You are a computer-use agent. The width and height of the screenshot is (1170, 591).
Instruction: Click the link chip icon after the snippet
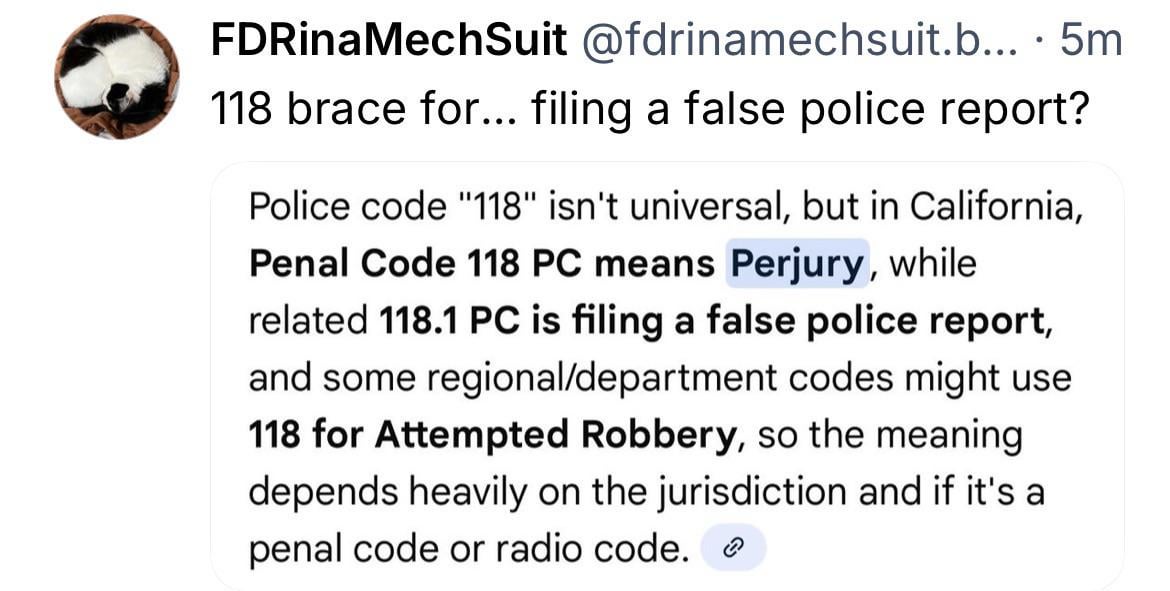click(x=733, y=548)
